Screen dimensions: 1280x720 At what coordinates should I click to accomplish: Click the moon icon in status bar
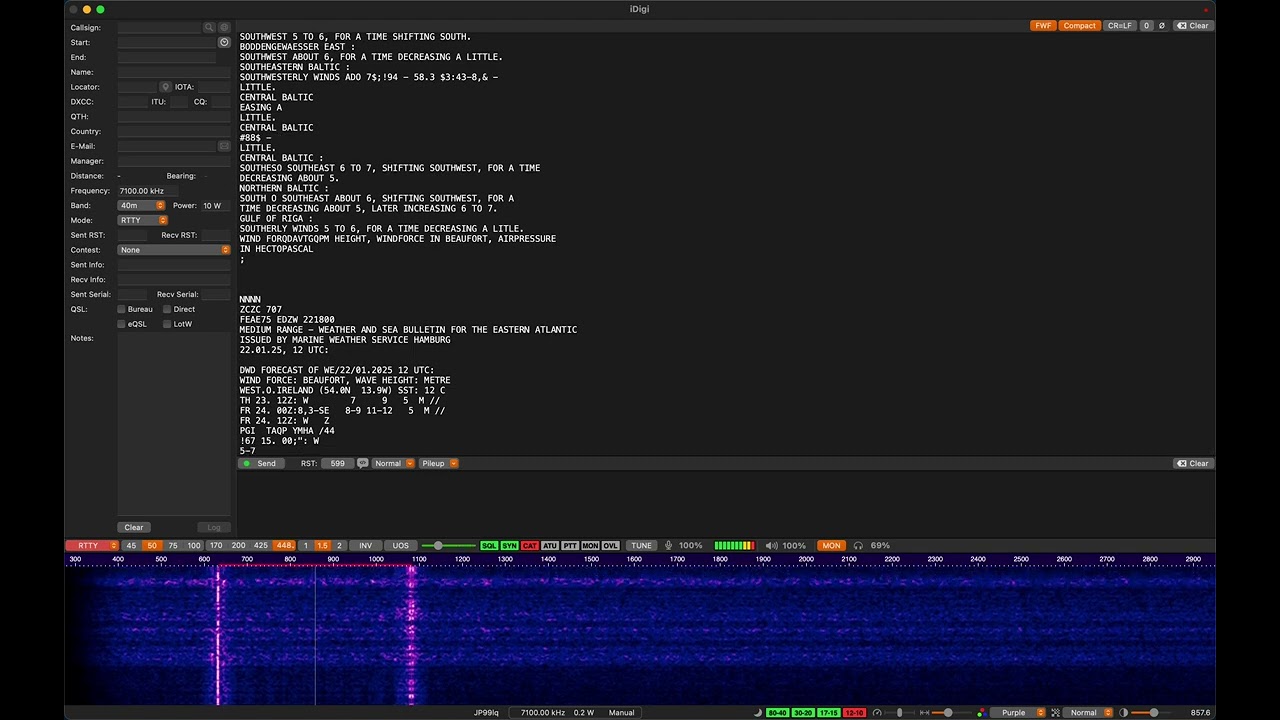(x=757, y=713)
